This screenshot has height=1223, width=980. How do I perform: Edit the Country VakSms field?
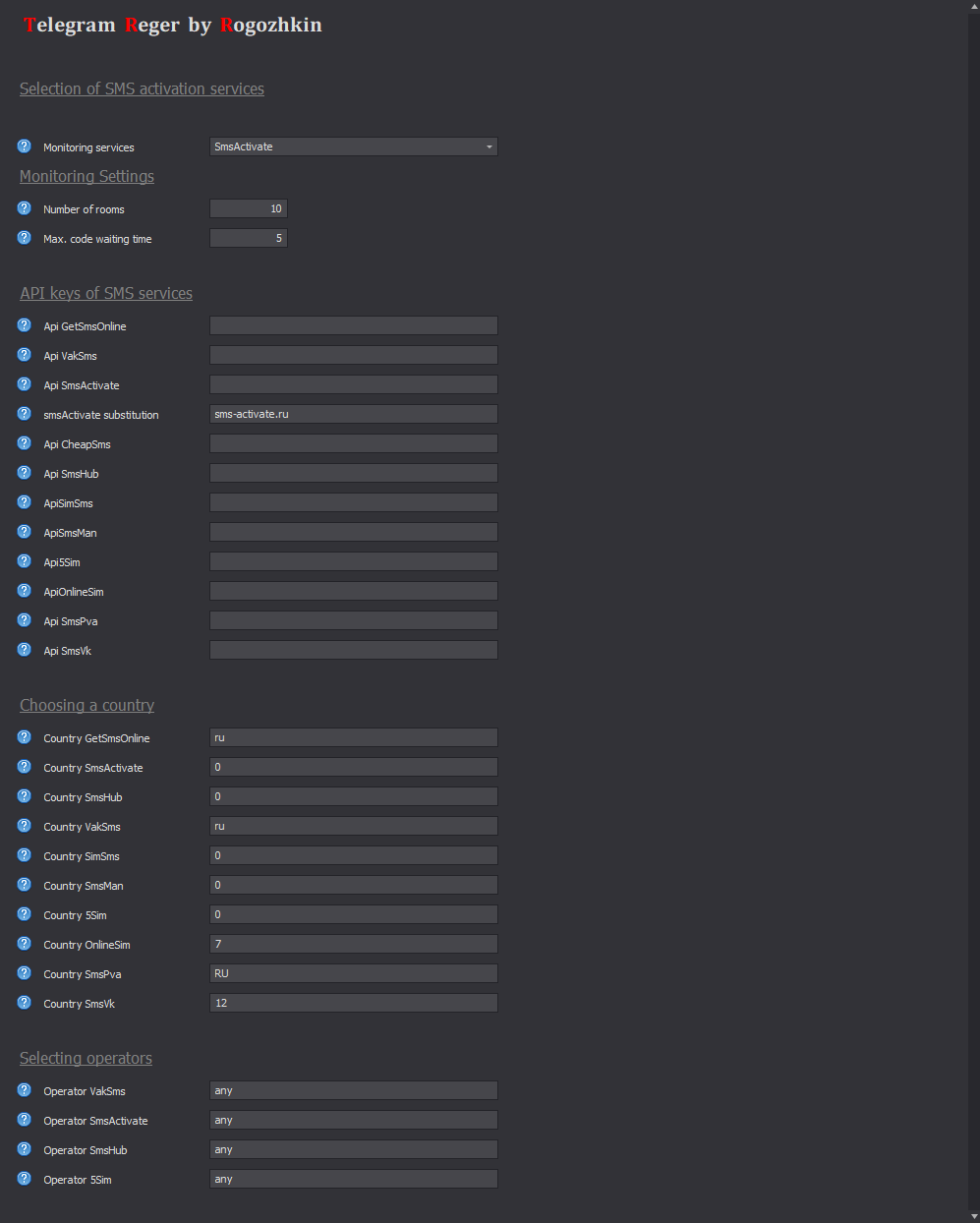point(354,826)
